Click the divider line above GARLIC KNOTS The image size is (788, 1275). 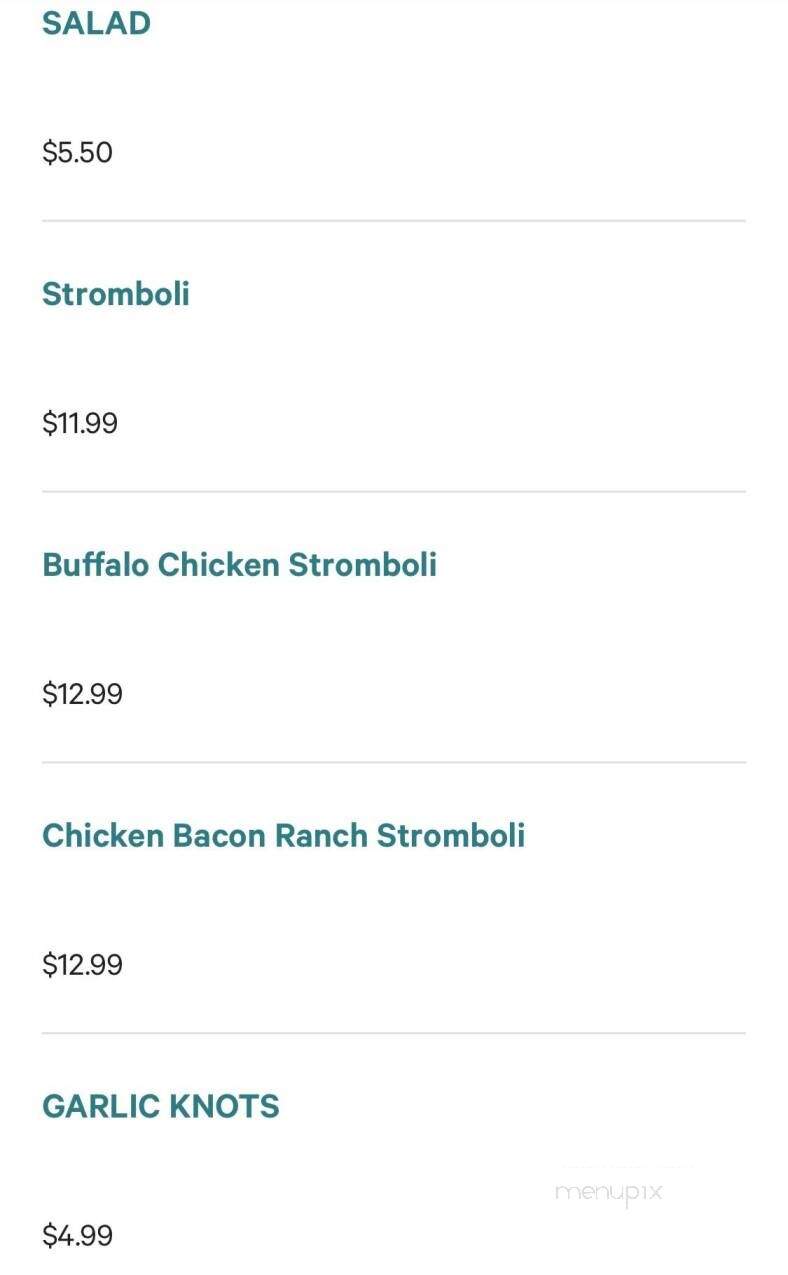point(394,1034)
